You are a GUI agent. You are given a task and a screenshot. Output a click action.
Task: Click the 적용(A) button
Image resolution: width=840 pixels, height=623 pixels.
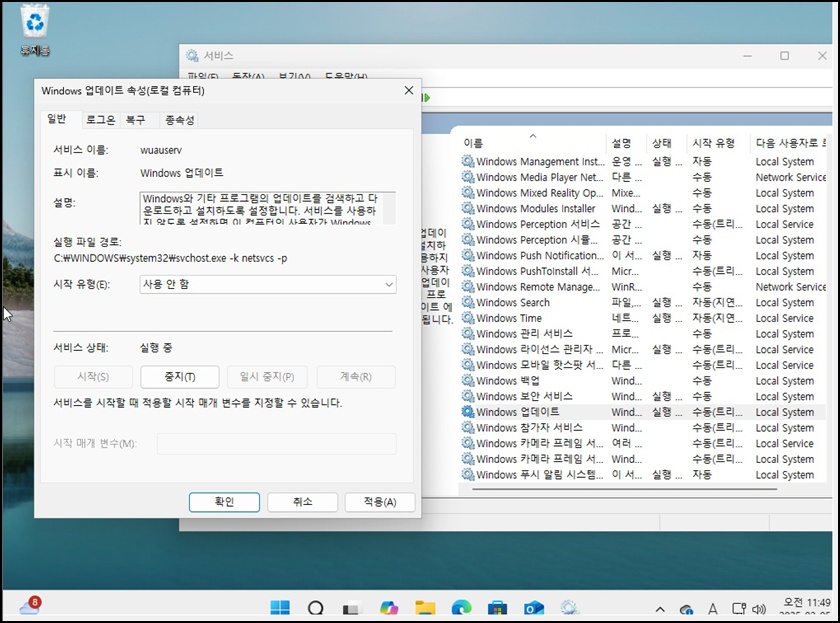pyautogui.click(x=380, y=502)
